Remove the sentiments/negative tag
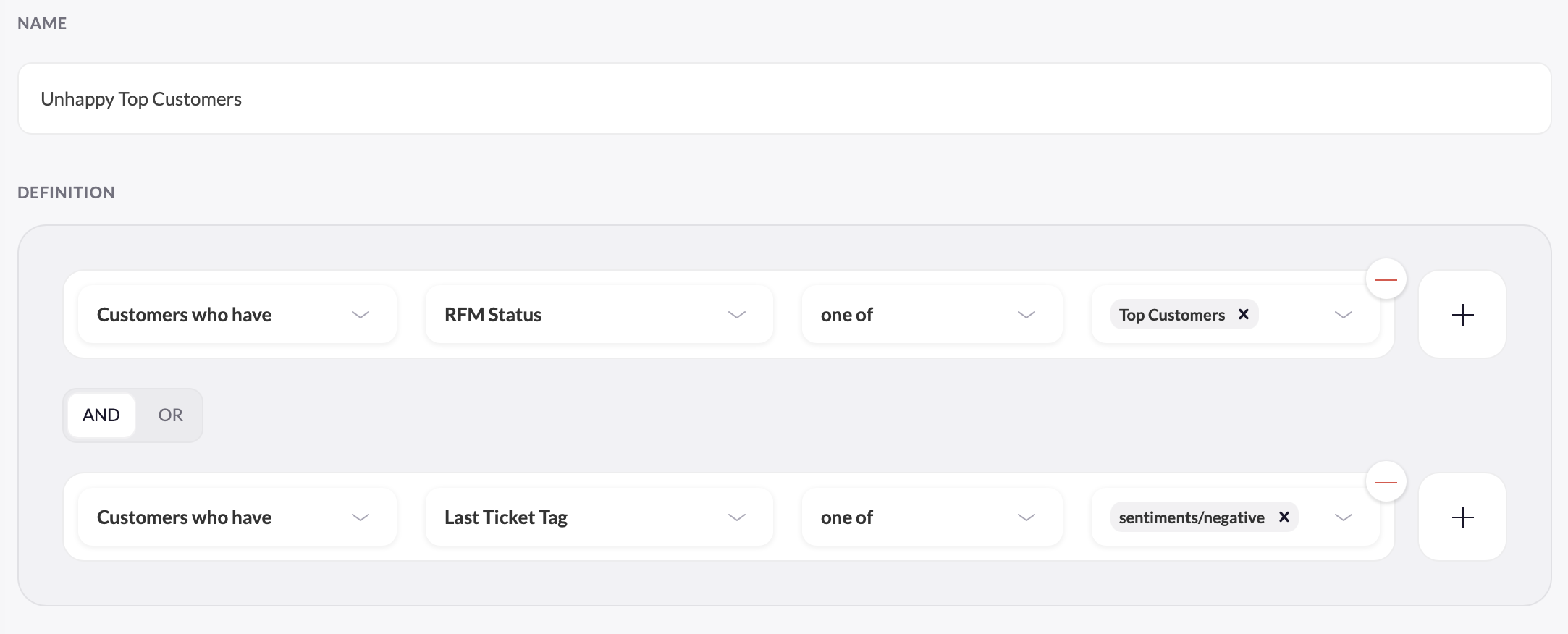The width and height of the screenshot is (1568, 634). [x=1284, y=517]
